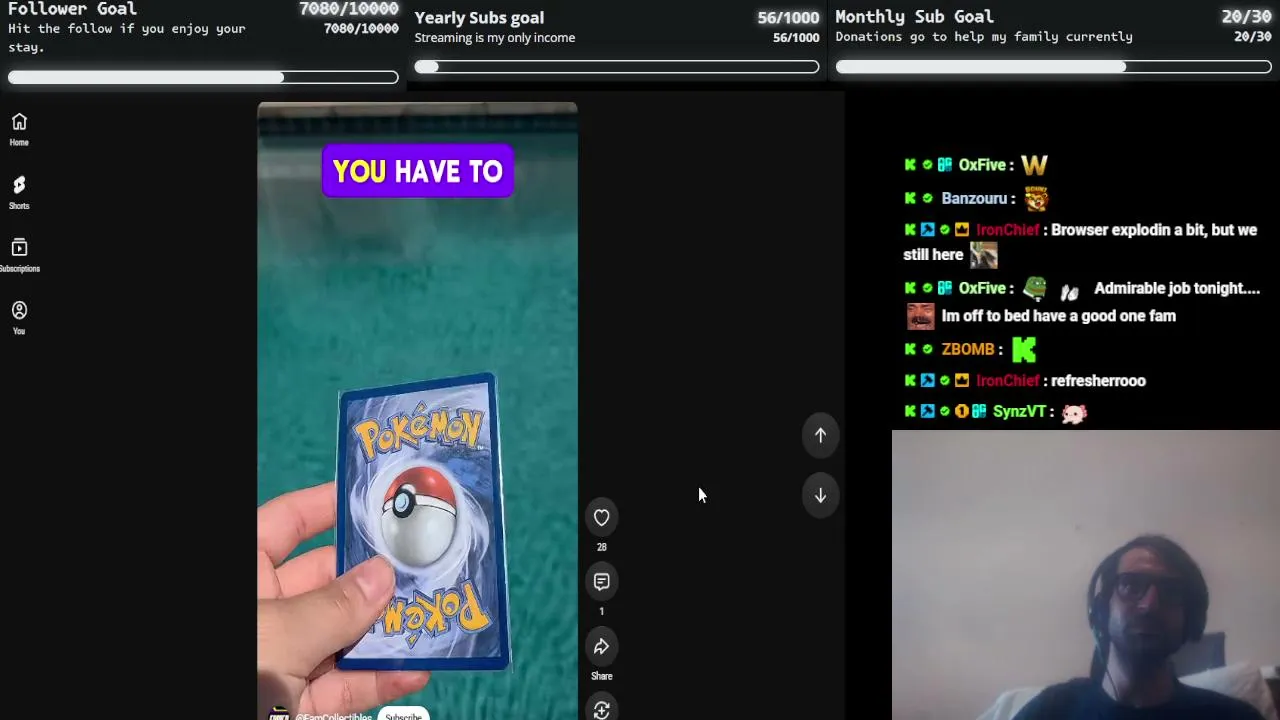Click the green K emote from ZBOMB
The image size is (1280, 720).
[x=1023, y=349]
